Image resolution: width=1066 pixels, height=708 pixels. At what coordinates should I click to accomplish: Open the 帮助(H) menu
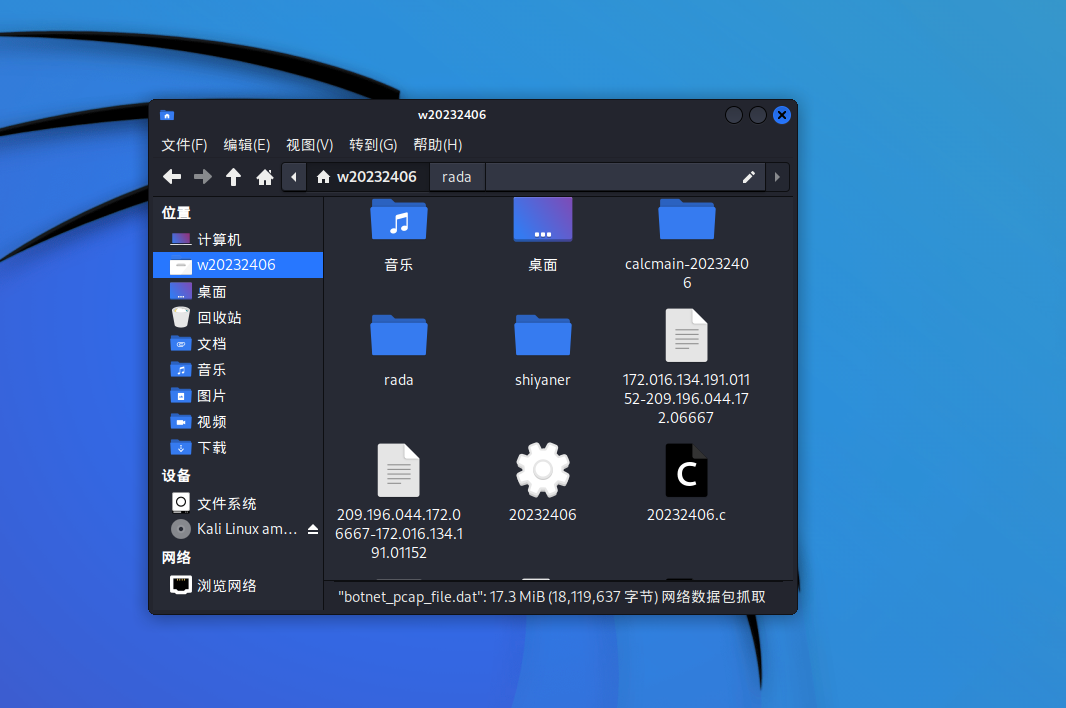(438, 145)
